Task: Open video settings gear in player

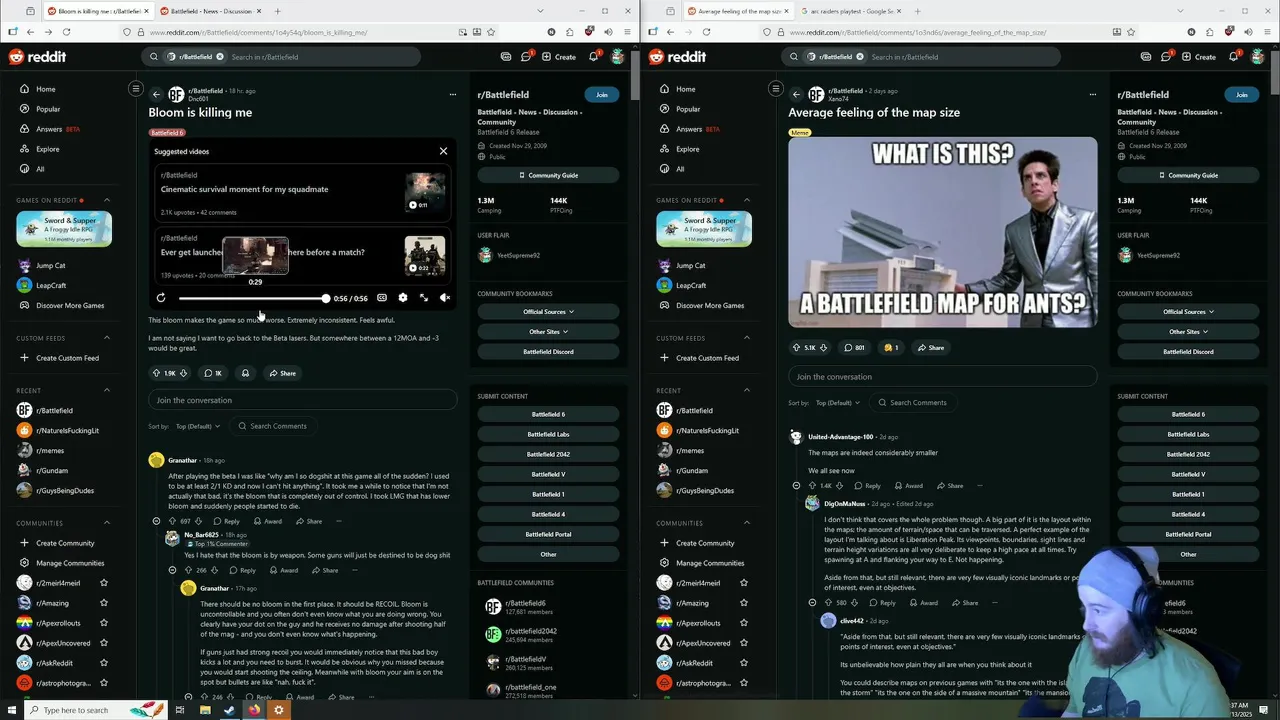Action: (403, 298)
